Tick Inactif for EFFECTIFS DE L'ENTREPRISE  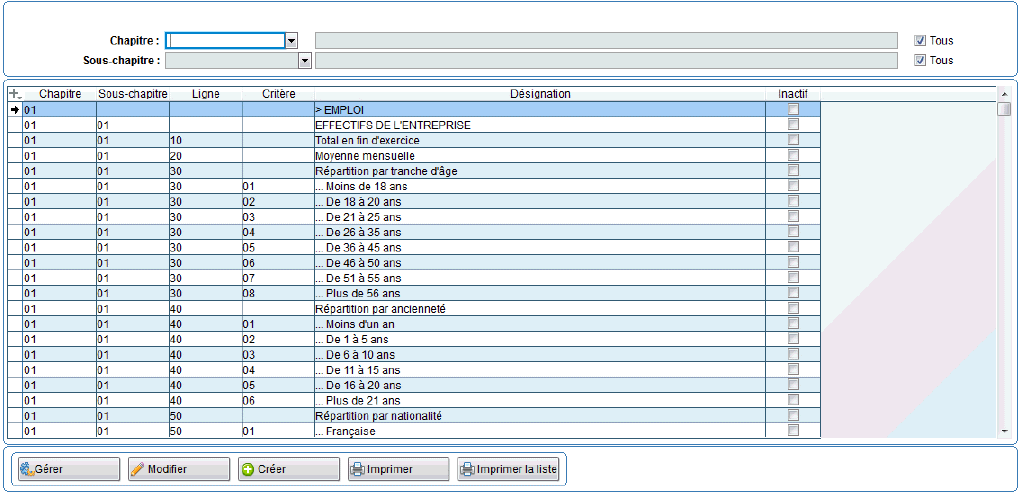pos(793,124)
